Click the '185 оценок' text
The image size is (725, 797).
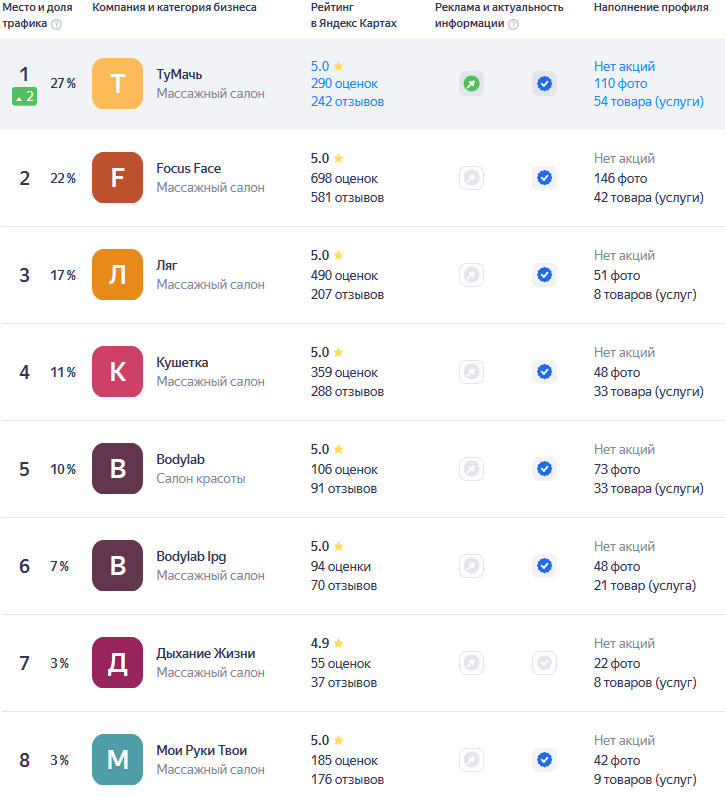pos(344,760)
